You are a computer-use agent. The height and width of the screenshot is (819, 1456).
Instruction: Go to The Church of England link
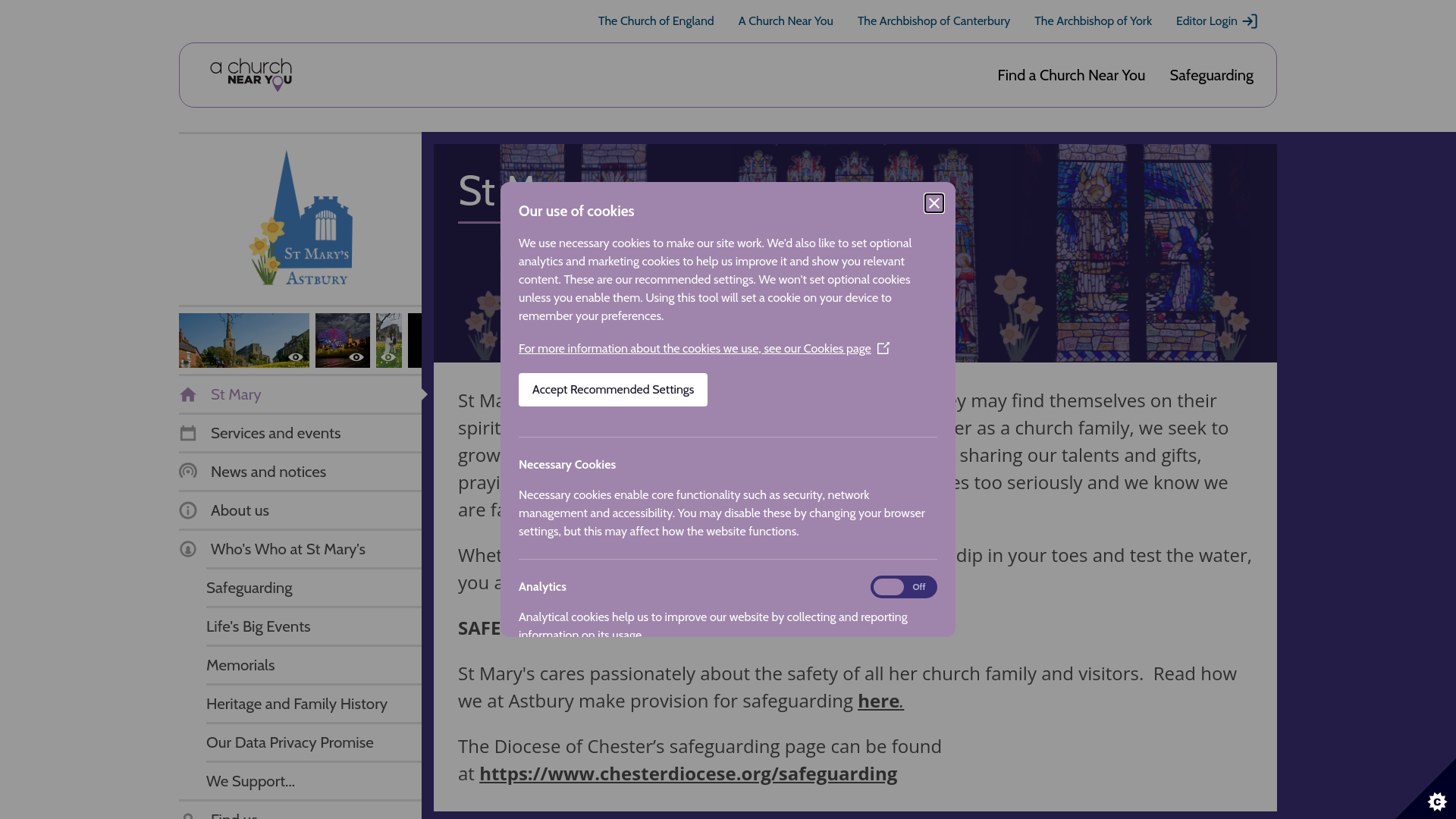click(x=656, y=21)
